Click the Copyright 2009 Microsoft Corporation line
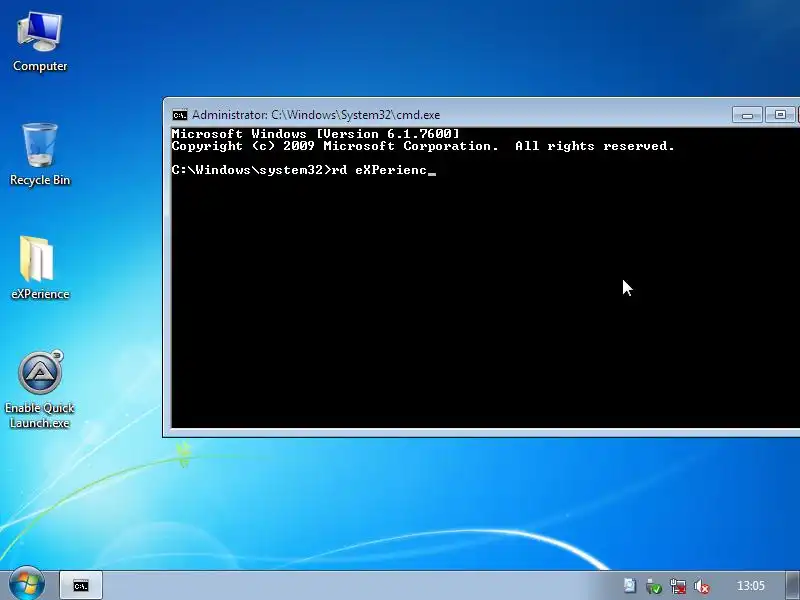800x600 pixels. [423, 146]
